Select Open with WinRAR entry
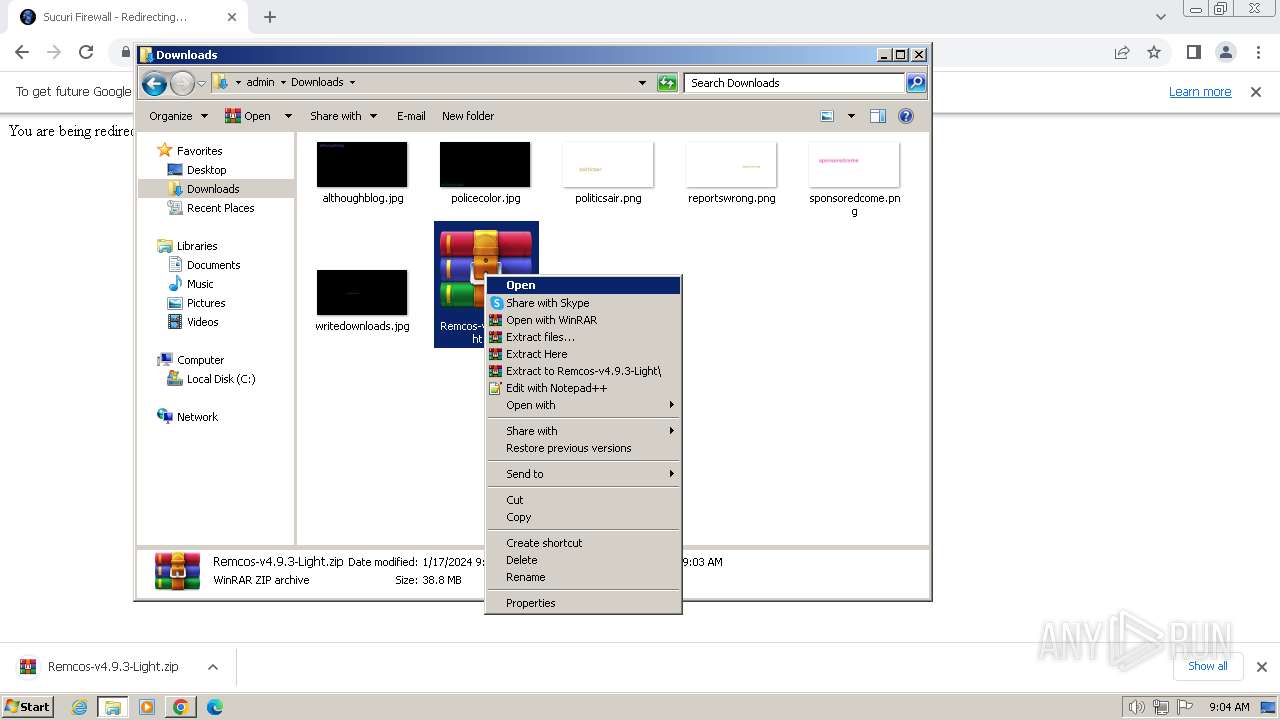Image resolution: width=1280 pixels, height=720 pixels. coord(583,320)
